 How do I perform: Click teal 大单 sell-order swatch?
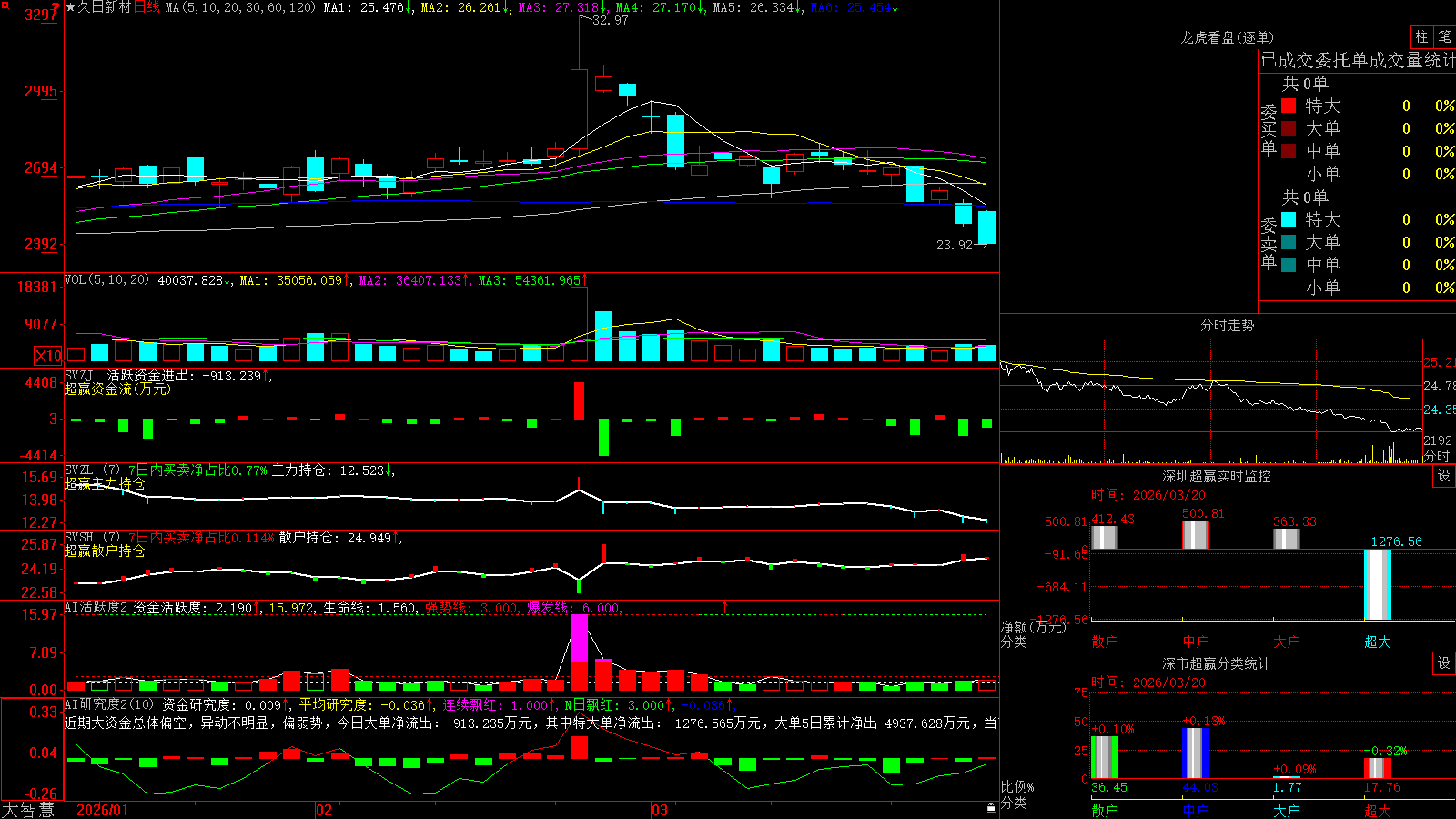(x=1289, y=242)
